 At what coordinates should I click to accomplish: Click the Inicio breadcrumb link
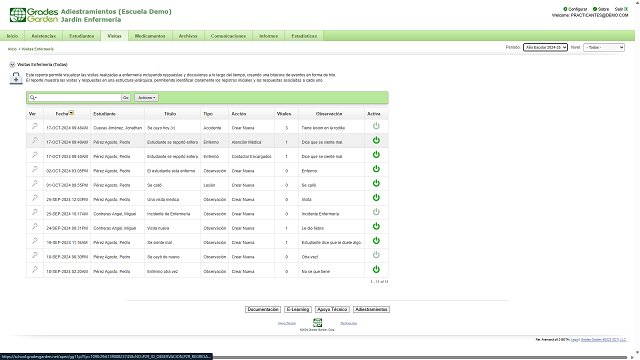(x=12, y=49)
